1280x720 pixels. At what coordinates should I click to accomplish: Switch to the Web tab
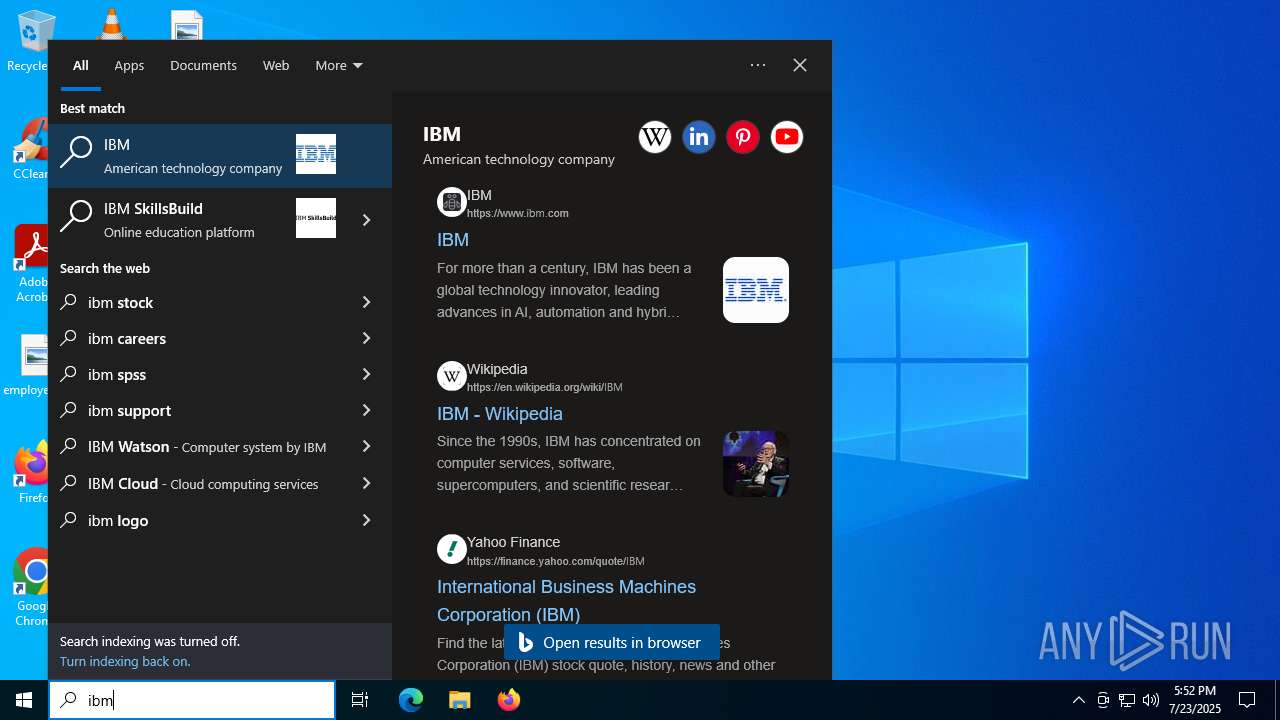(x=276, y=65)
